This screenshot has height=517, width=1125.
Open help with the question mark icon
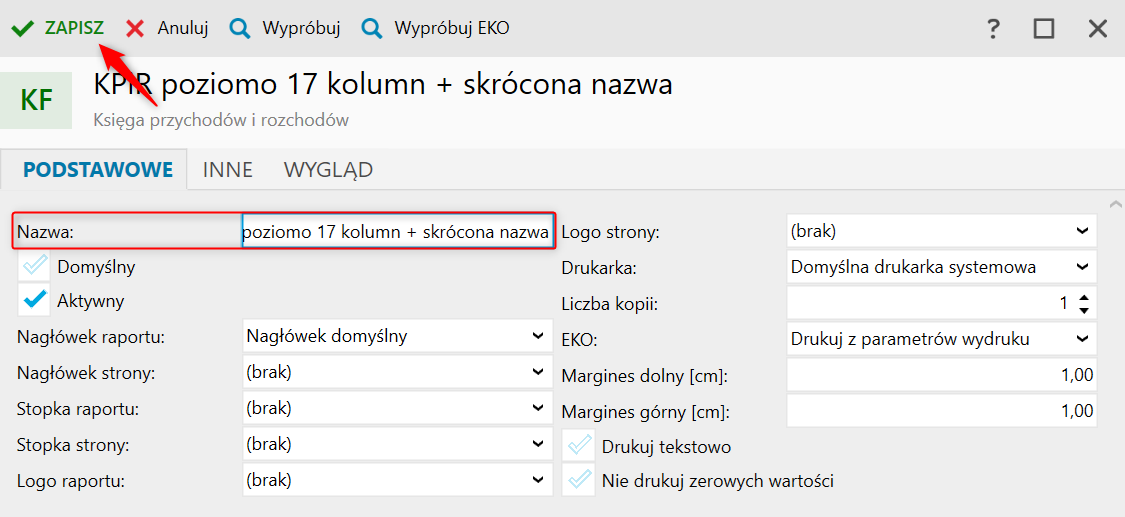coord(993,29)
